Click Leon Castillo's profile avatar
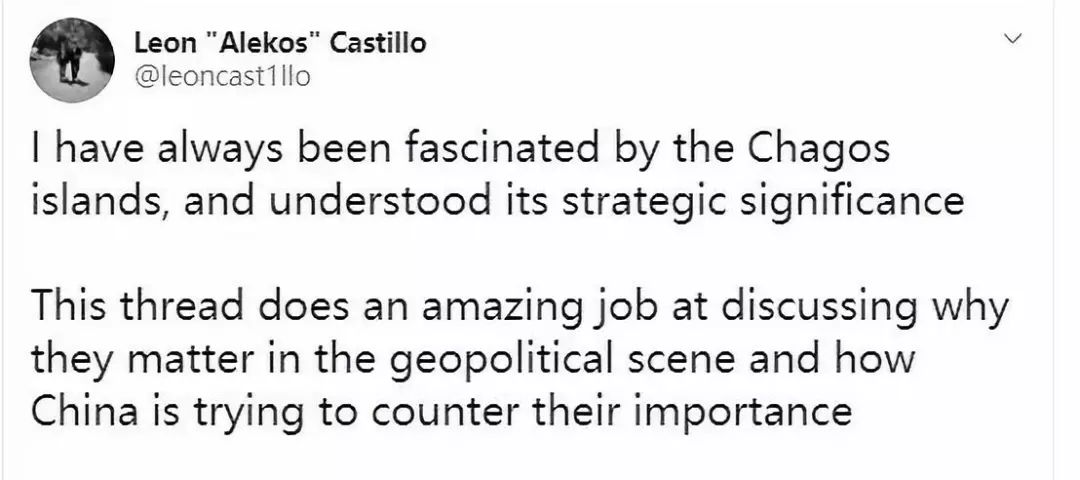 (70, 59)
